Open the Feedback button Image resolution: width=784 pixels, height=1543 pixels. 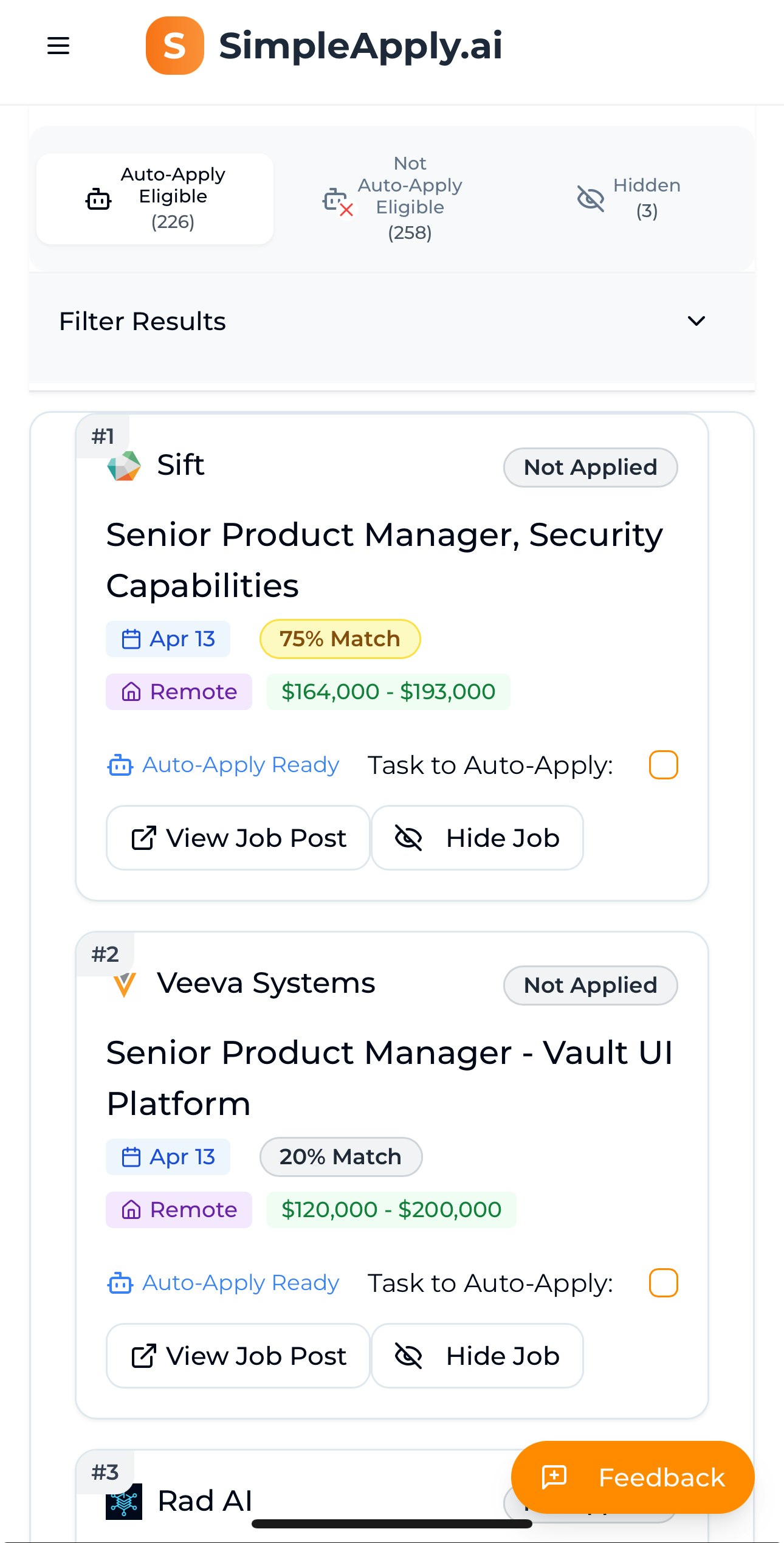[633, 1477]
